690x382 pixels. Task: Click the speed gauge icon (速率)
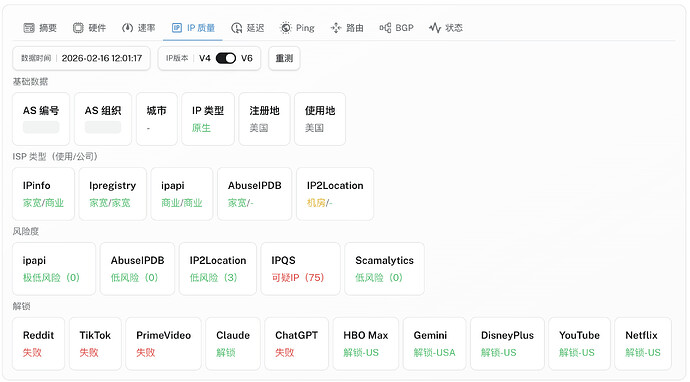coord(127,28)
